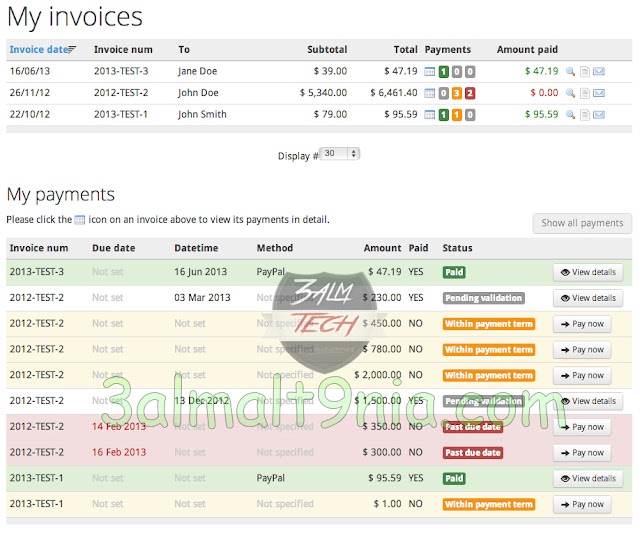Image resolution: width=640 pixels, height=533 pixels.
Task: Click Pending validation status of $230.00 payment
Action: pos(484,298)
